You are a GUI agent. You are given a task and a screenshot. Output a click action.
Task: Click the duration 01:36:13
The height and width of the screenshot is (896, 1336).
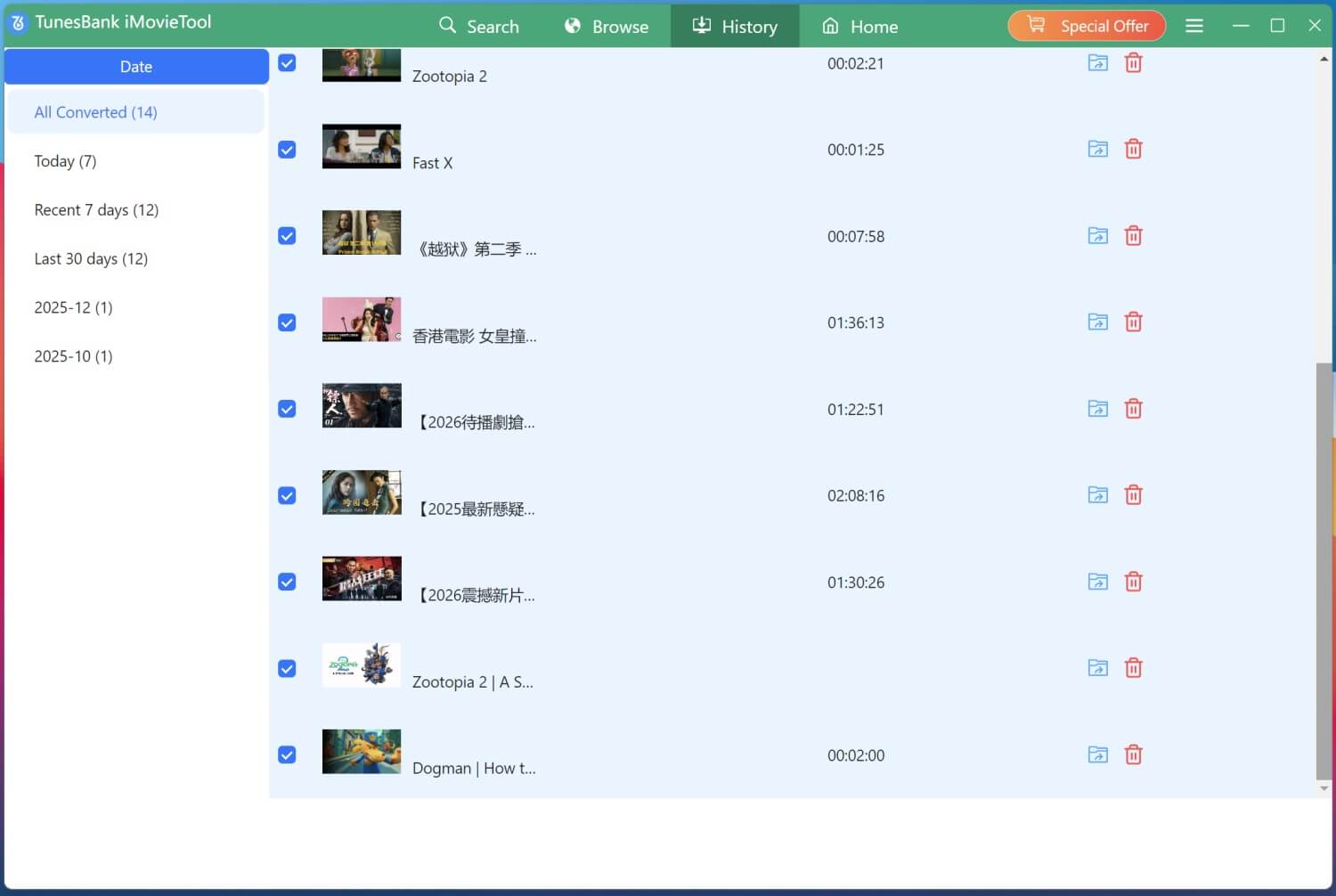856,322
